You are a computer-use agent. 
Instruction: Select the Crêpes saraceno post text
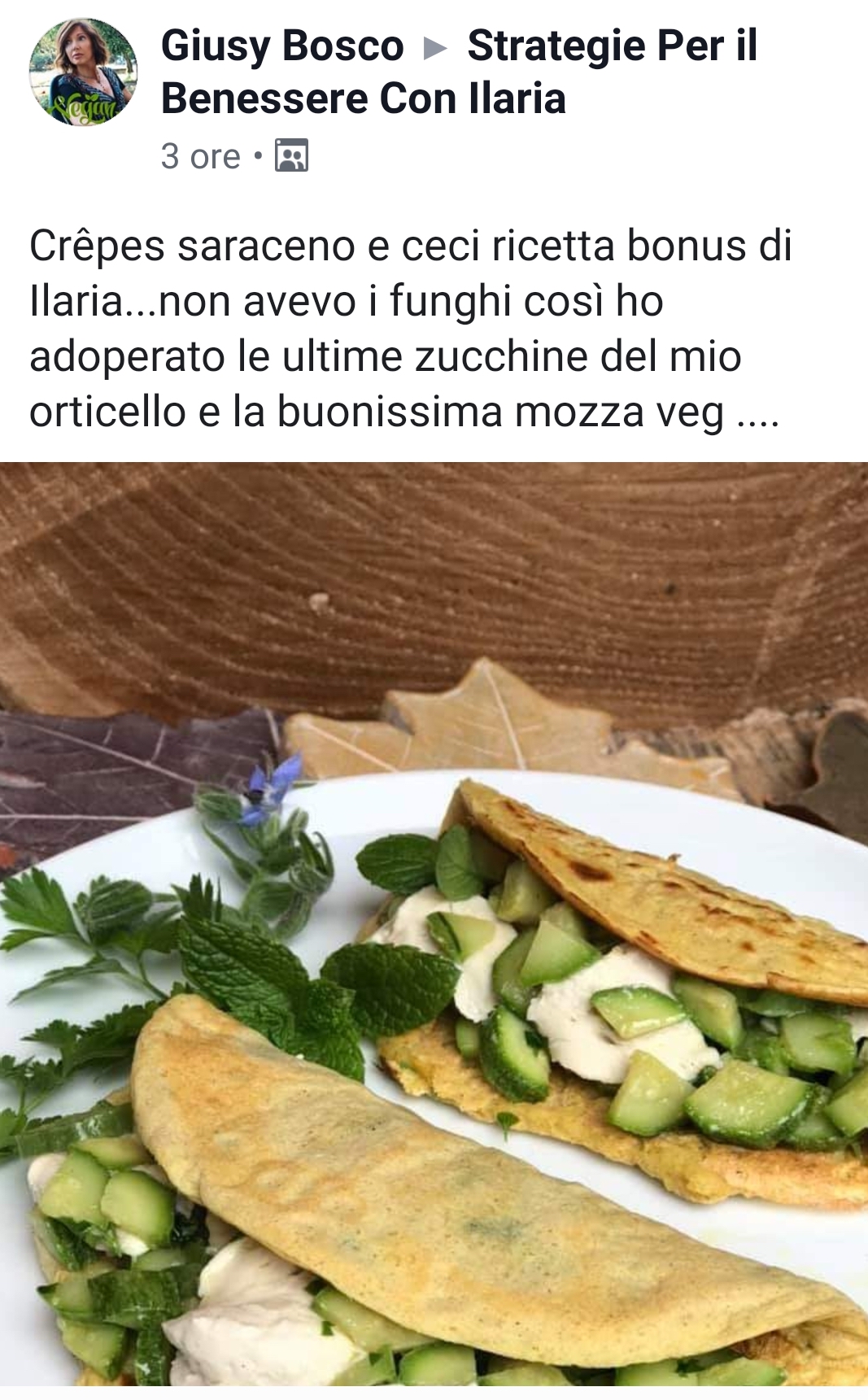(x=410, y=329)
